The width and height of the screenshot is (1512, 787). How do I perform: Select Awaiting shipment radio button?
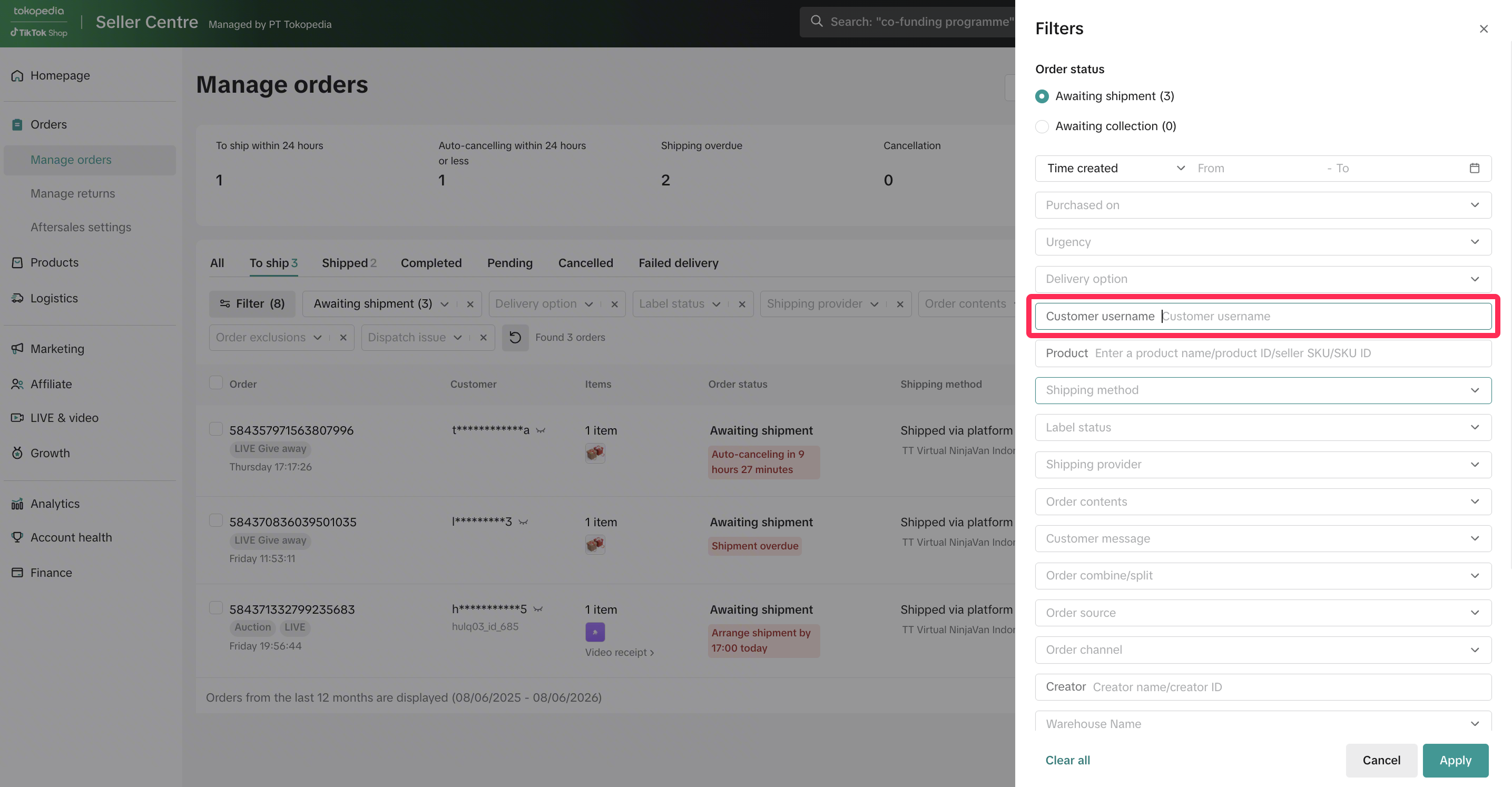(1042, 96)
